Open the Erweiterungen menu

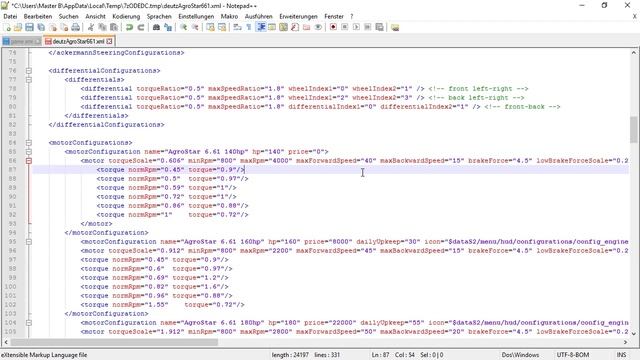click(298, 16)
